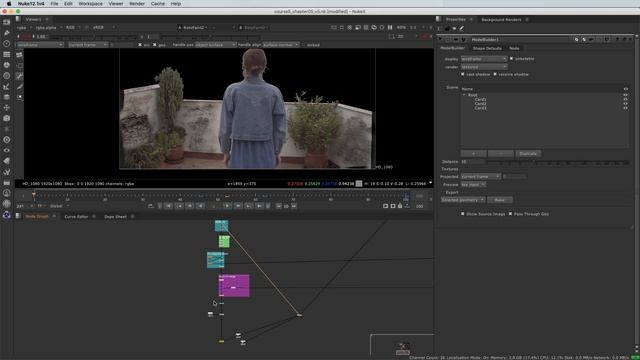
Task: Click the Nuke logo icon at toolbar bottom
Action: coord(7,214)
